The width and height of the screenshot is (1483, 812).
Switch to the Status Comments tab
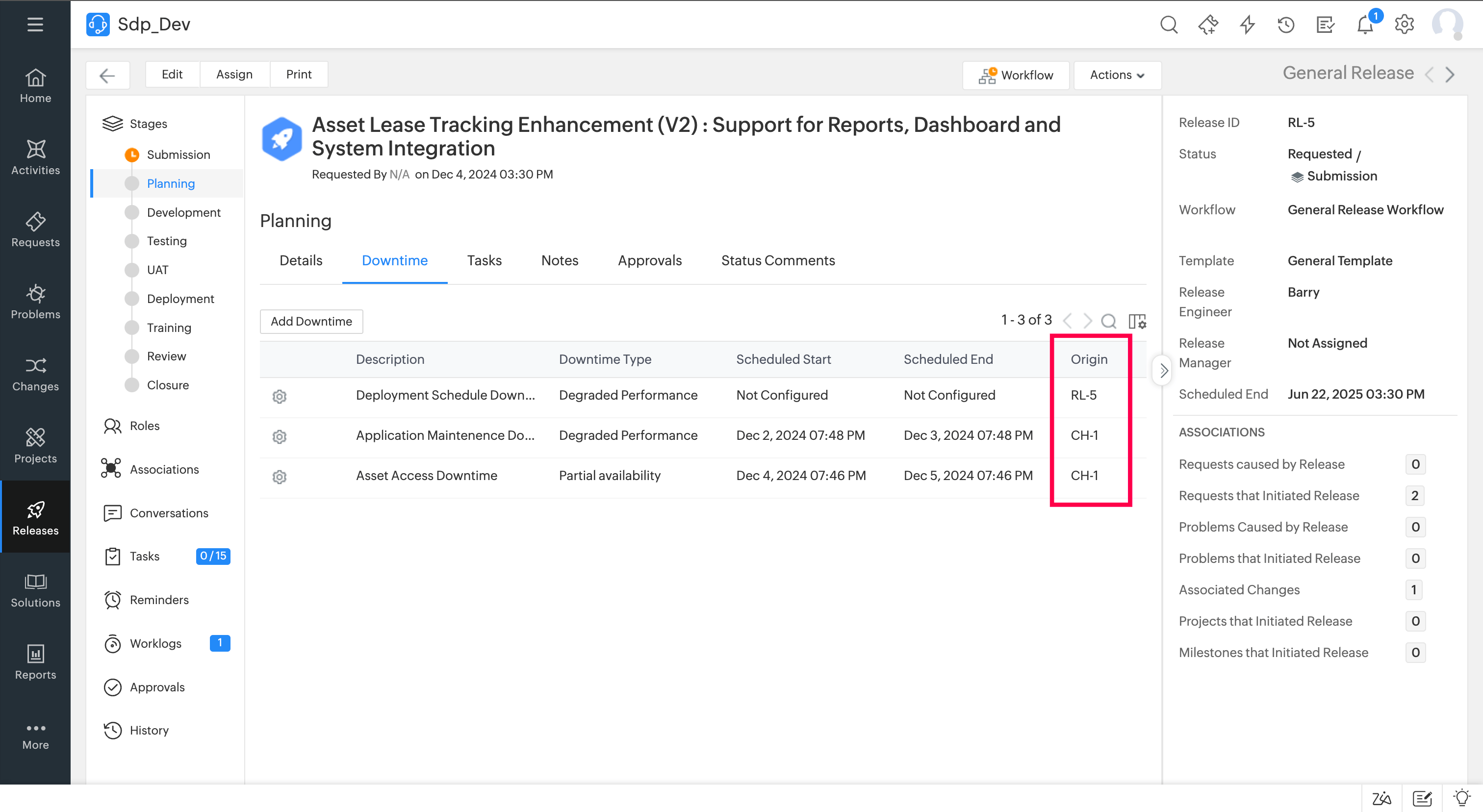point(778,260)
